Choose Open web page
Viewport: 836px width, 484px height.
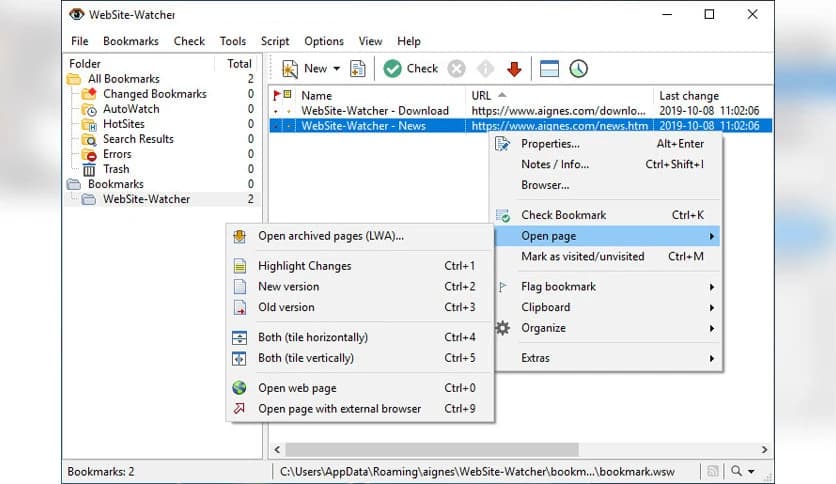(360, 388)
